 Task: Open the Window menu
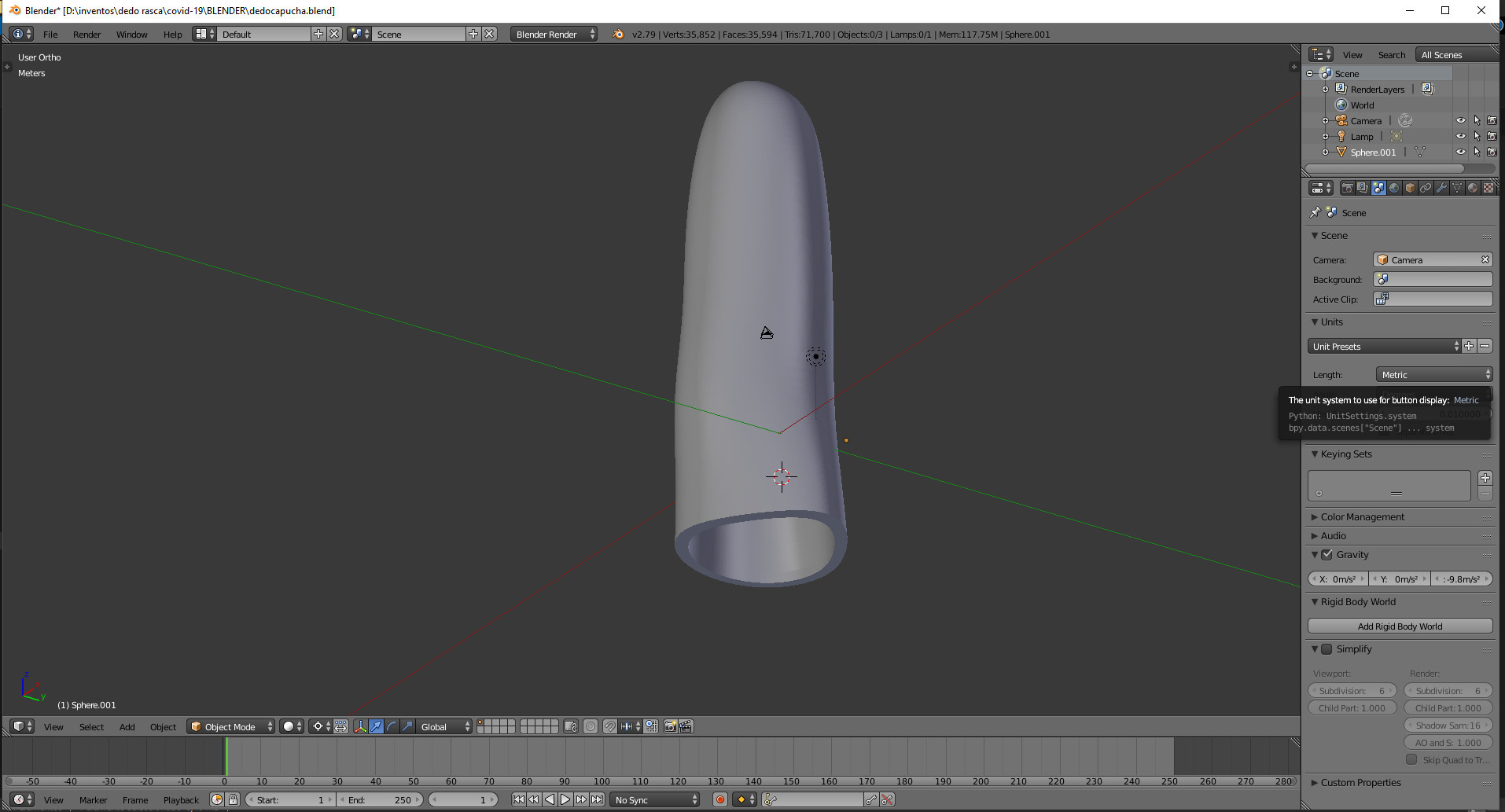131,34
